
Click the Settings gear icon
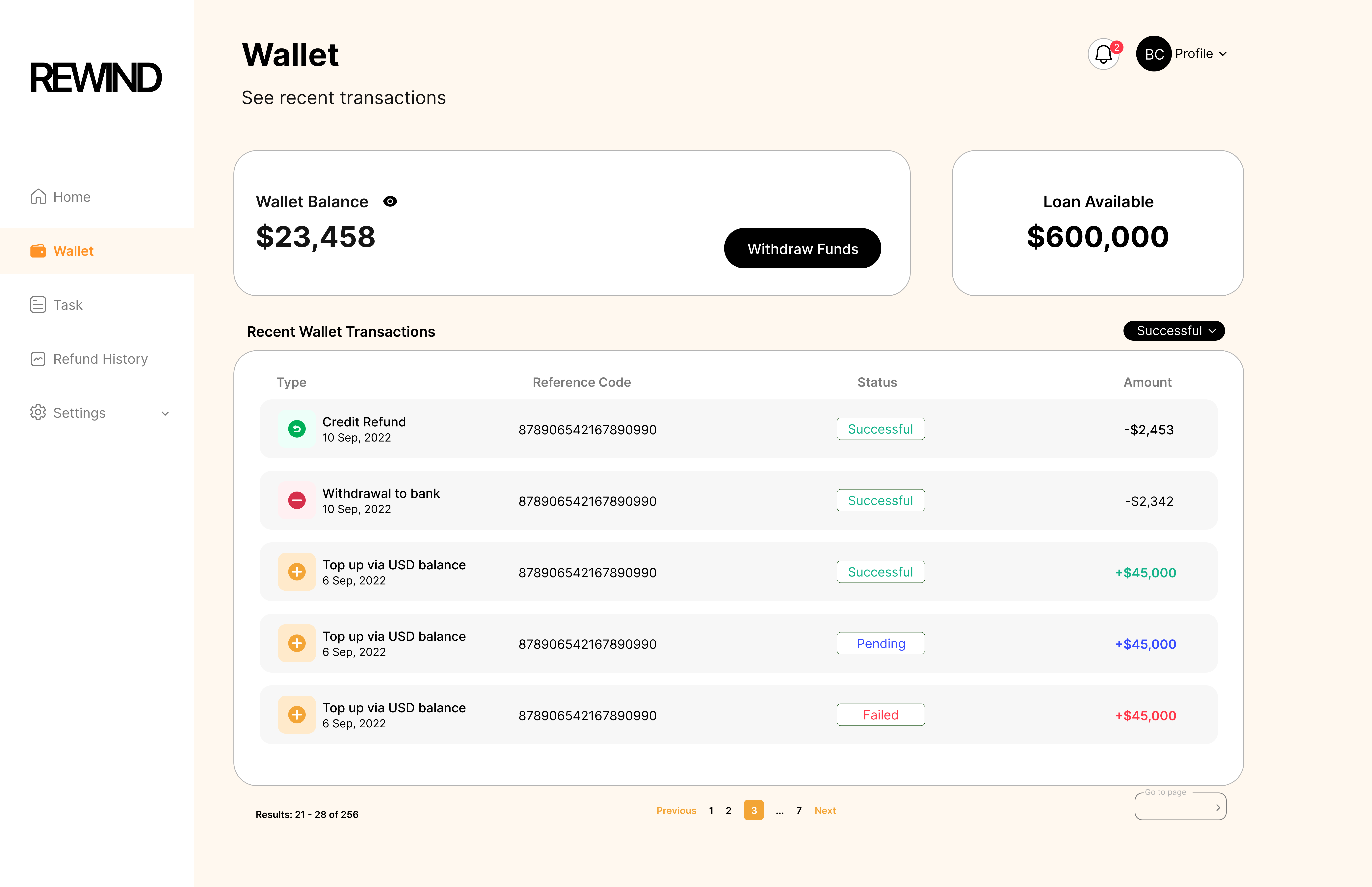[38, 412]
